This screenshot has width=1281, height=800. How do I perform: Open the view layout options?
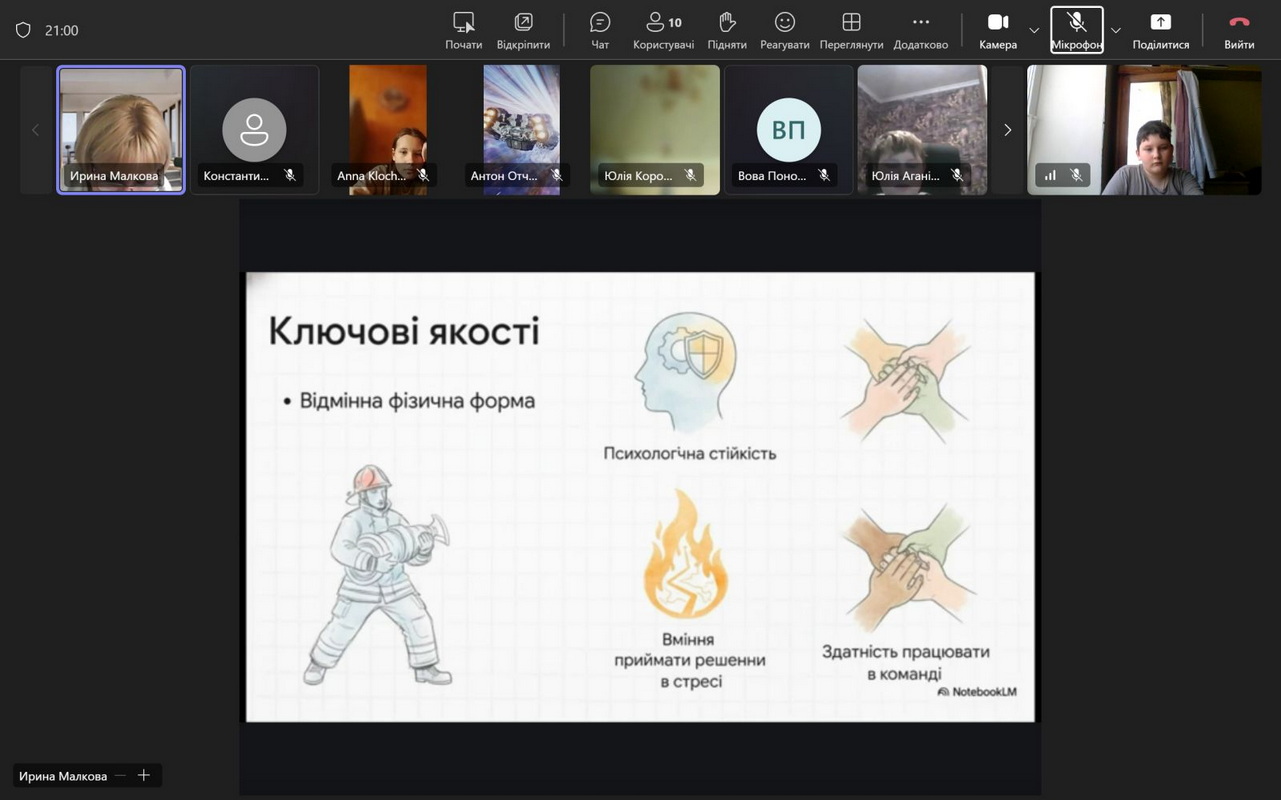click(x=851, y=30)
